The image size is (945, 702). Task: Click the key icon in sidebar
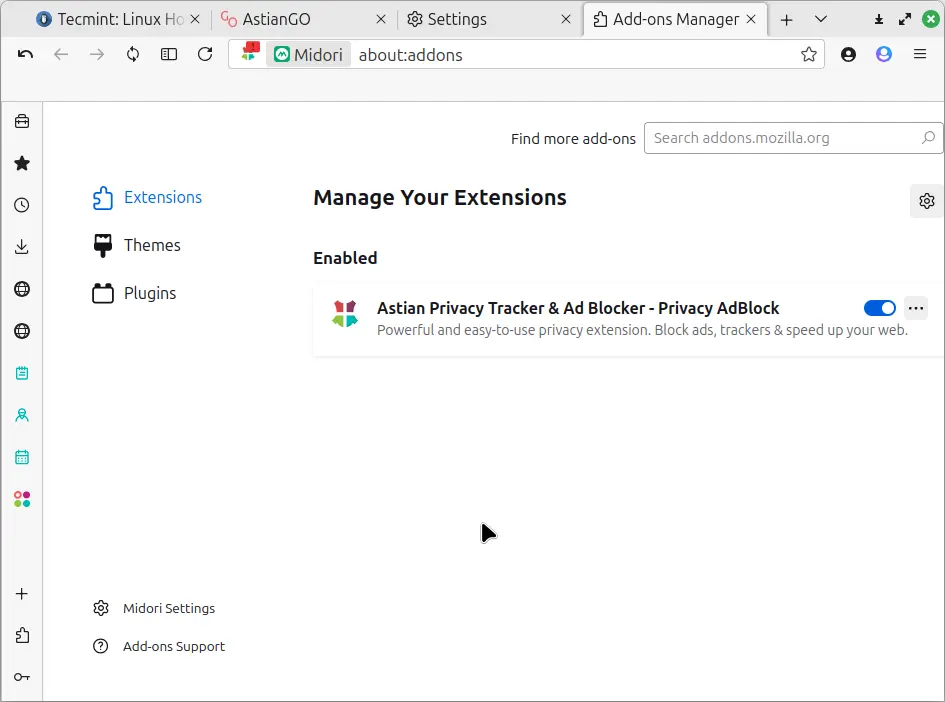click(21, 677)
